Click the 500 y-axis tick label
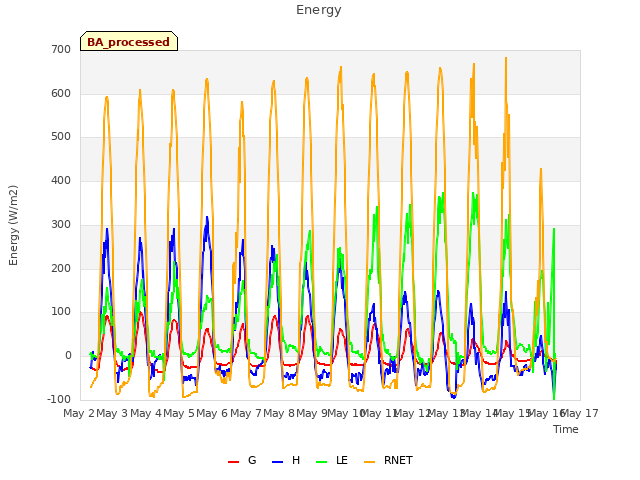This screenshot has width=640, height=480. [61, 137]
